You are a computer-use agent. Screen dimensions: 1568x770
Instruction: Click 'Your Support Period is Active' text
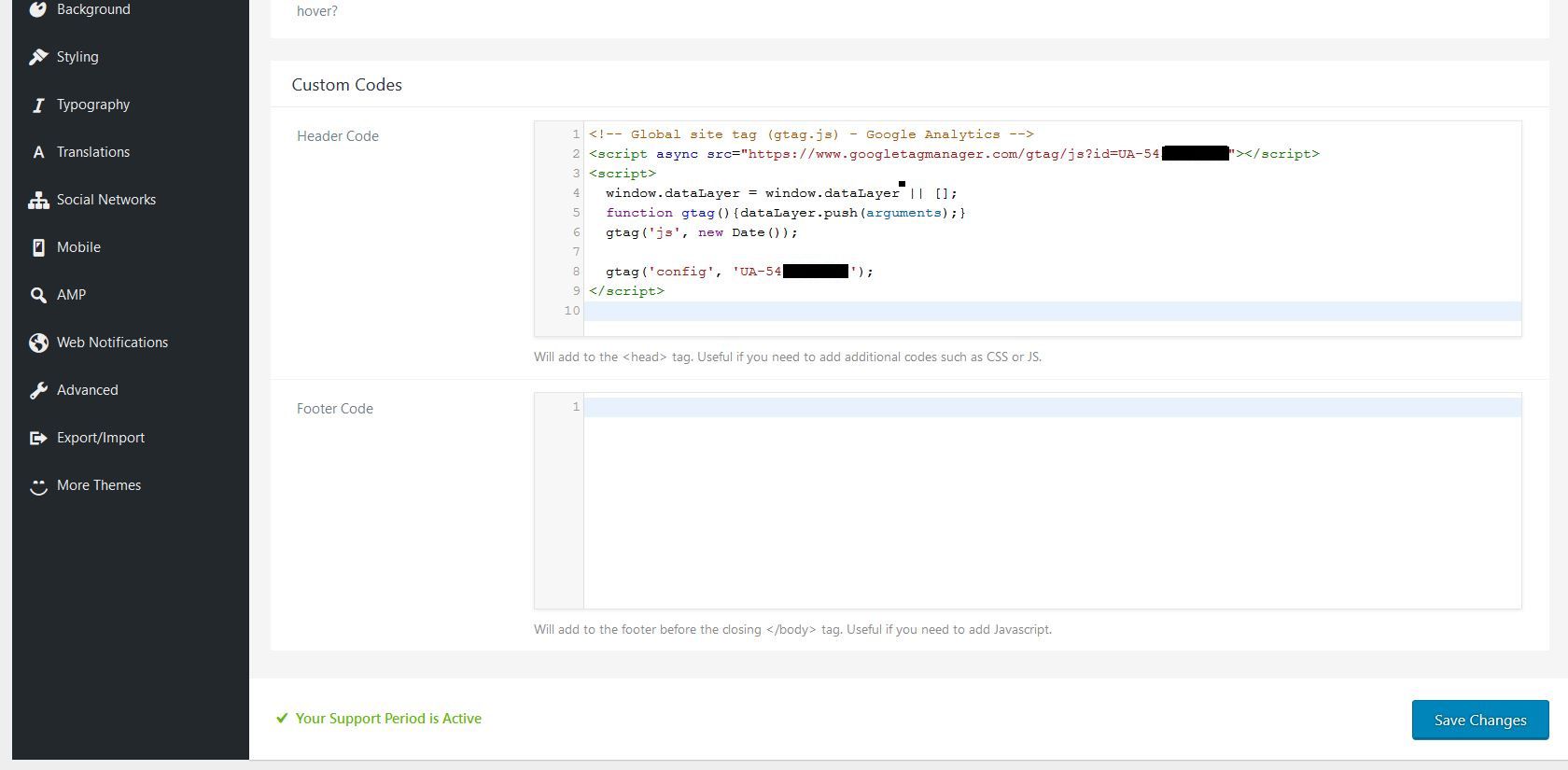pos(388,719)
